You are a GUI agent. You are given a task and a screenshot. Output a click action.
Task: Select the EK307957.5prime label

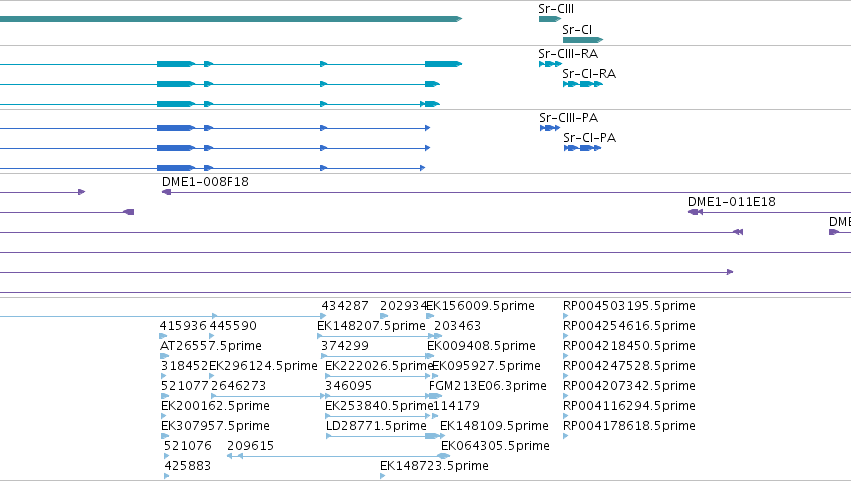coord(215,427)
